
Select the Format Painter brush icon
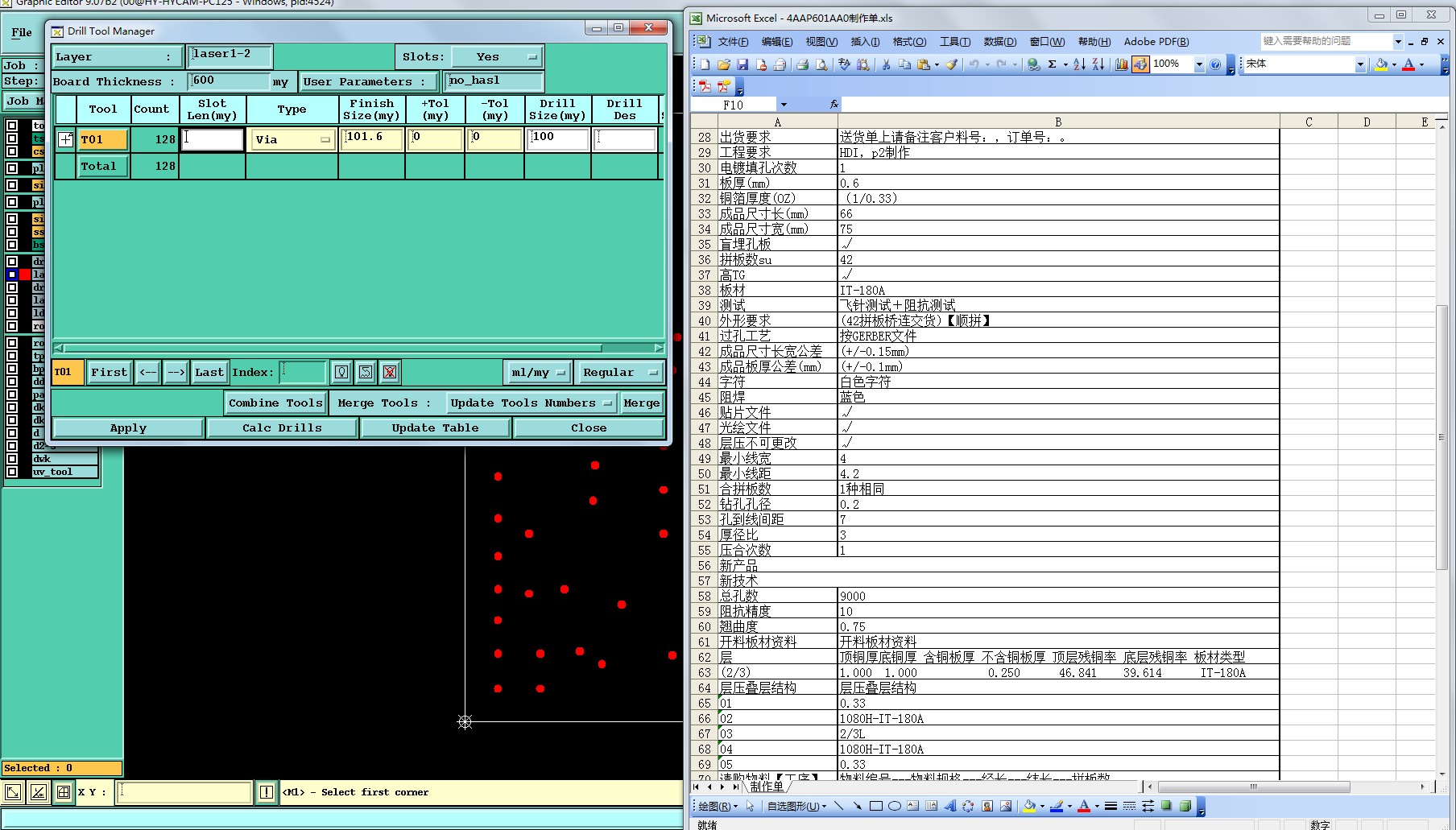point(951,64)
